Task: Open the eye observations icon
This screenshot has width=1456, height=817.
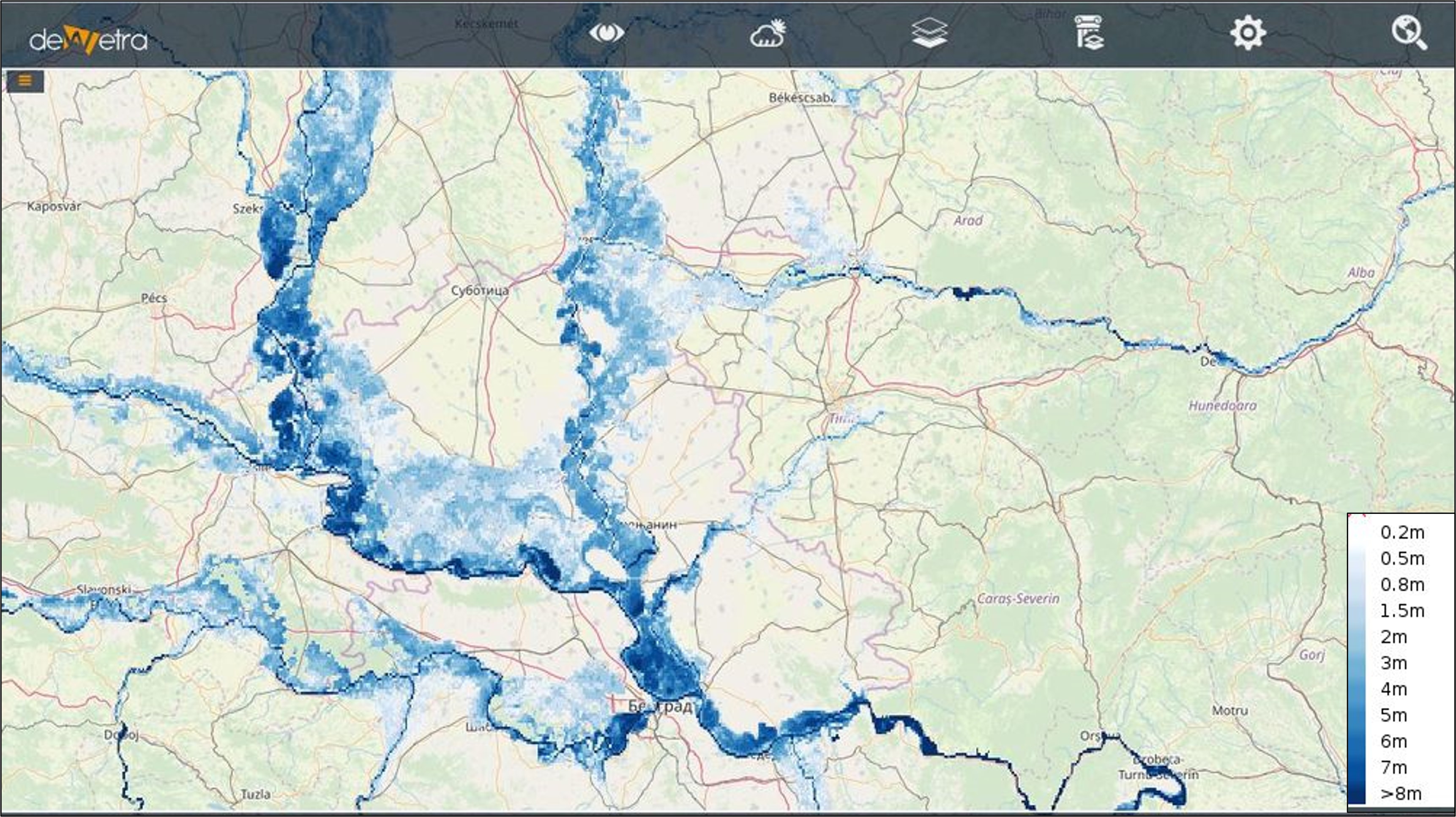Action: pos(606,33)
